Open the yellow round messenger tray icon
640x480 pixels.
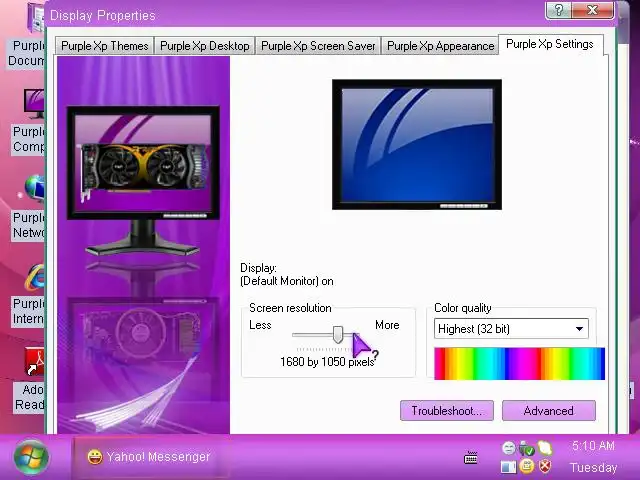[x=527, y=466]
